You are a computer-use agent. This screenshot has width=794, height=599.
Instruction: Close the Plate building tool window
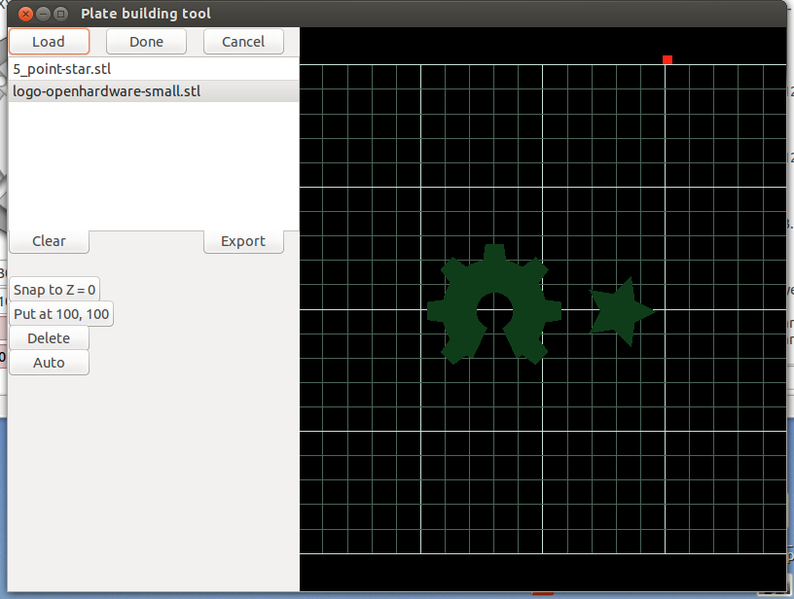(x=25, y=14)
